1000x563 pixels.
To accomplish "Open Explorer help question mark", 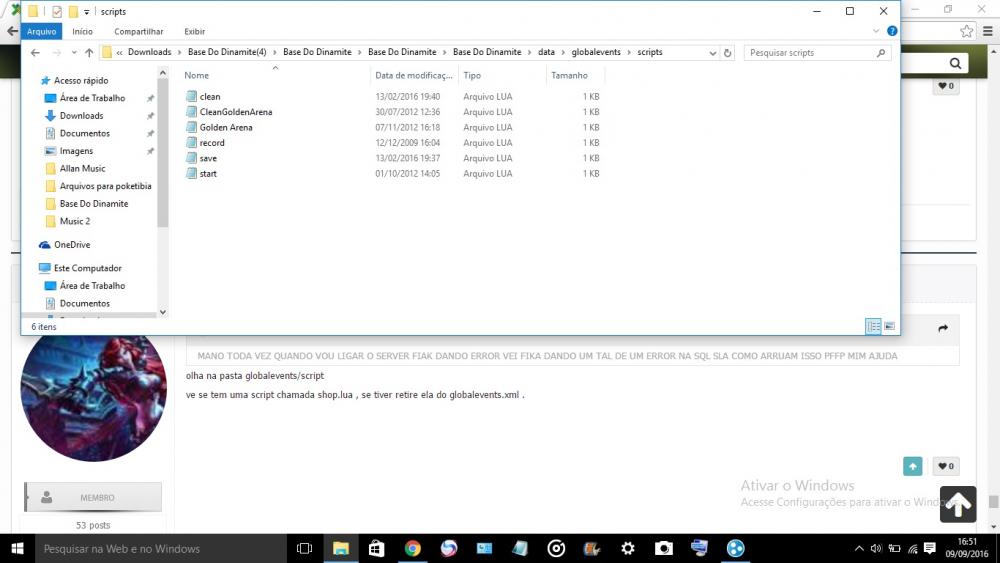I will [892, 31].
